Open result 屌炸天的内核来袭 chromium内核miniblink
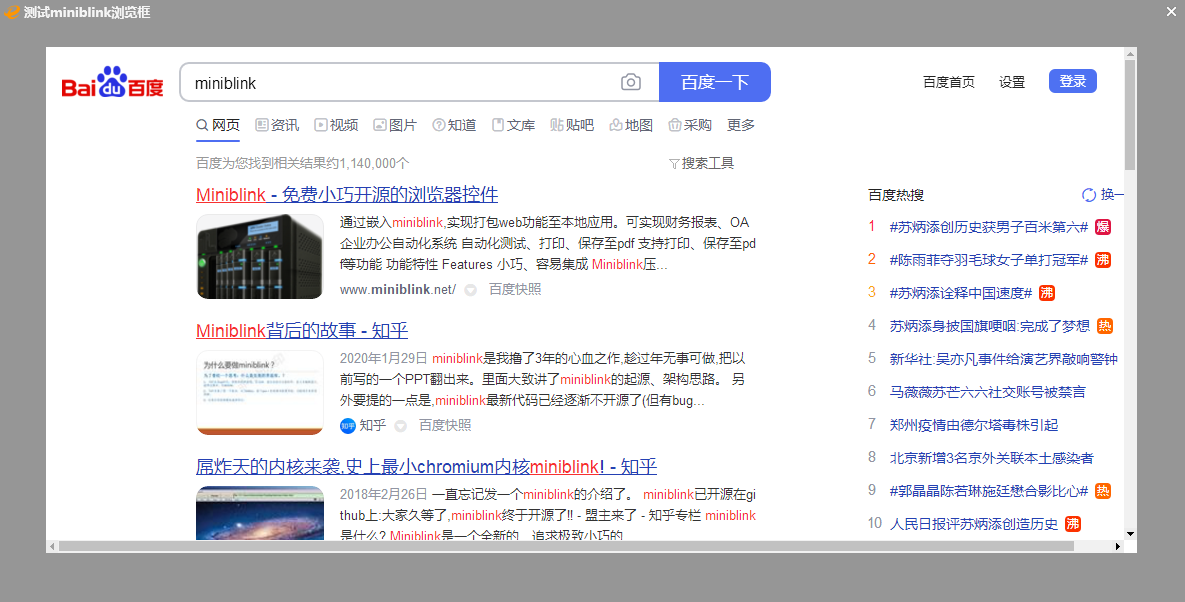1185x602 pixels. coord(426,466)
